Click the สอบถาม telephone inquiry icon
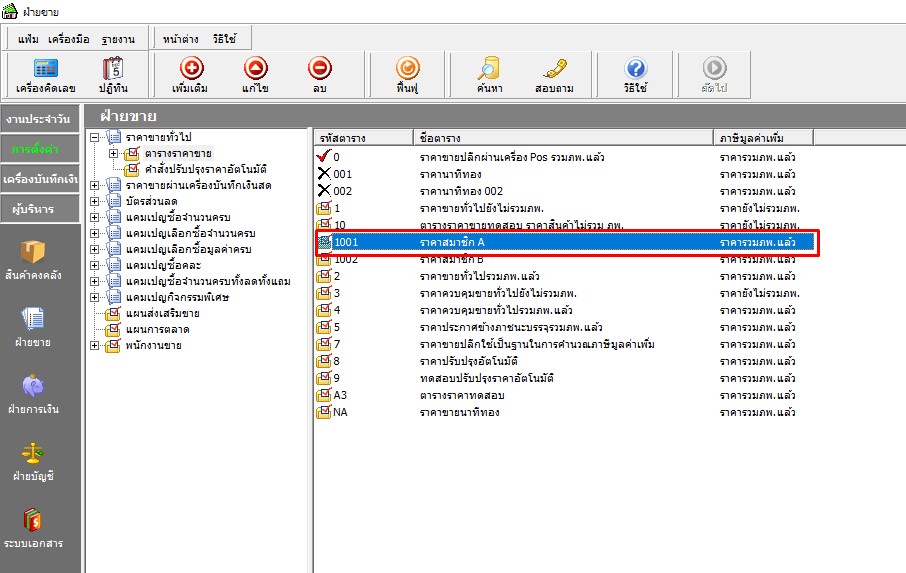906x573 pixels. coord(554,75)
